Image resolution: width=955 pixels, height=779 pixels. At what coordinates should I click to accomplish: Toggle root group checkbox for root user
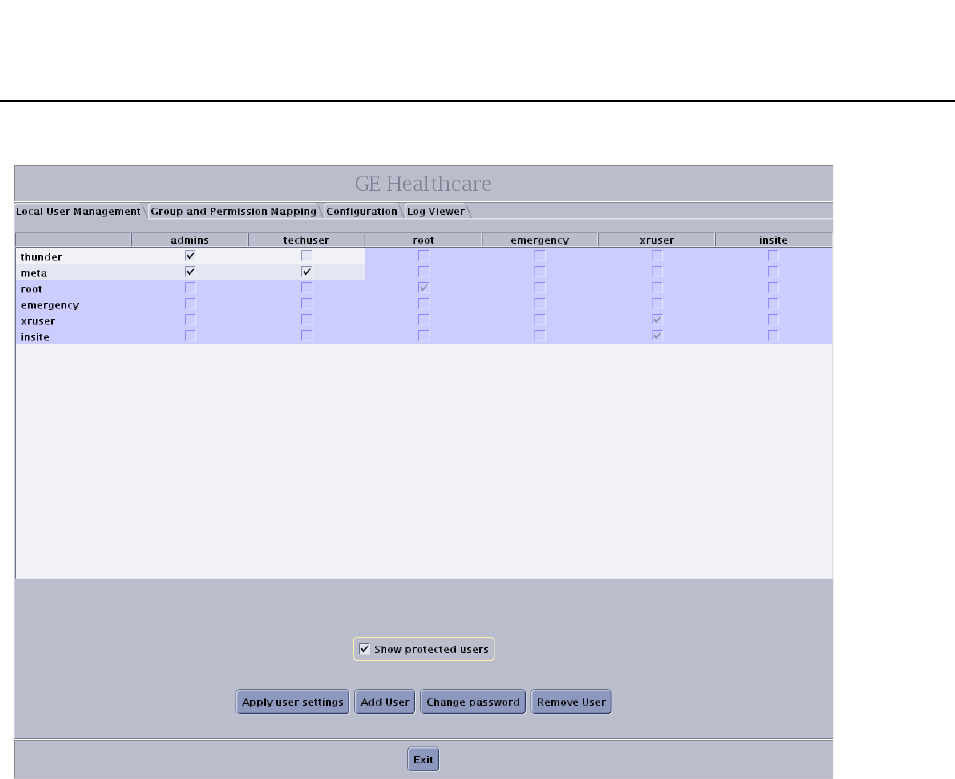tap(423, 287)
